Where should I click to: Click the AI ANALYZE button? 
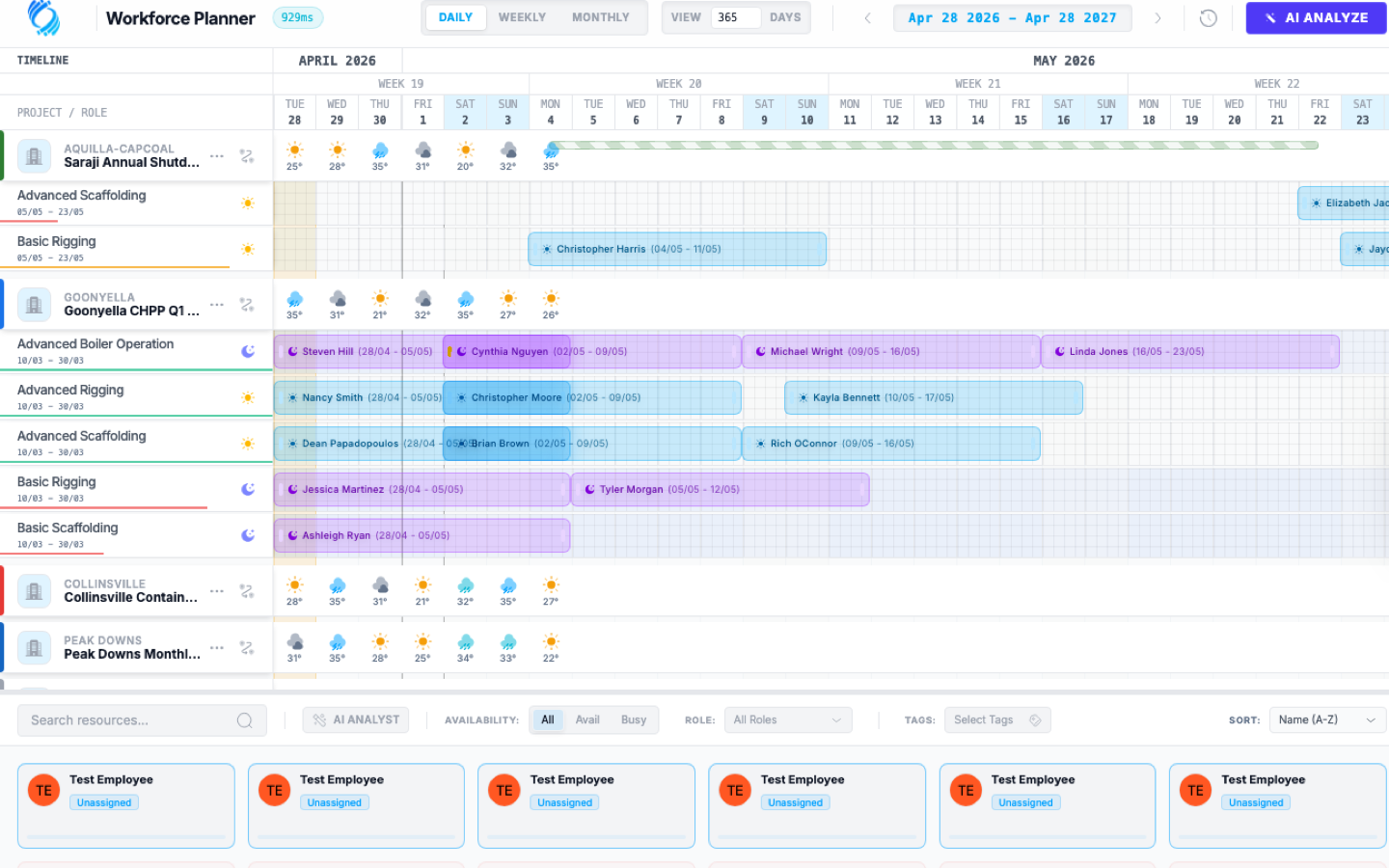coord(1316,17)
